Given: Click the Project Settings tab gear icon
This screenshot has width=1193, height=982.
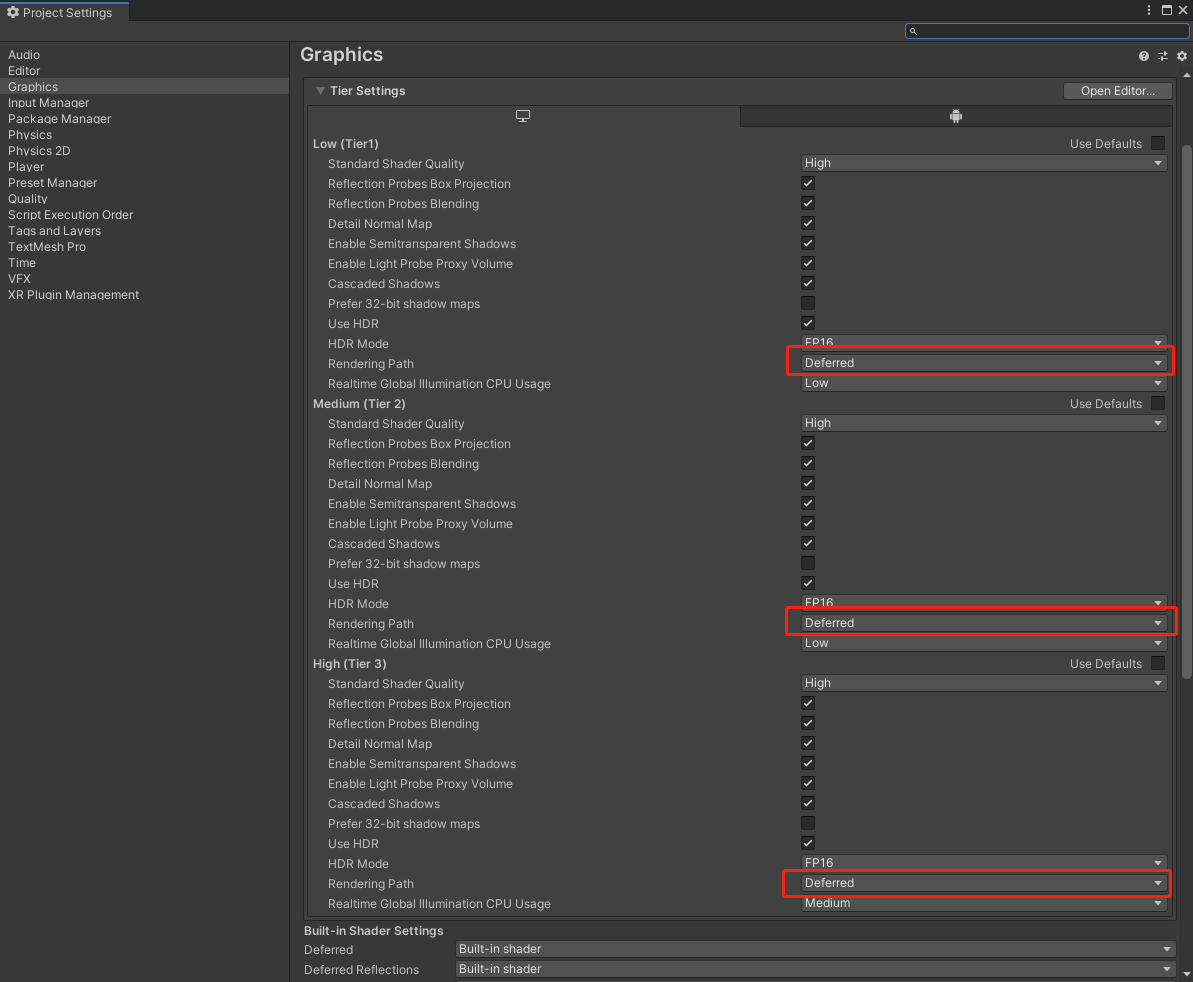Looking at the screenshot, I should coord(13,12).
